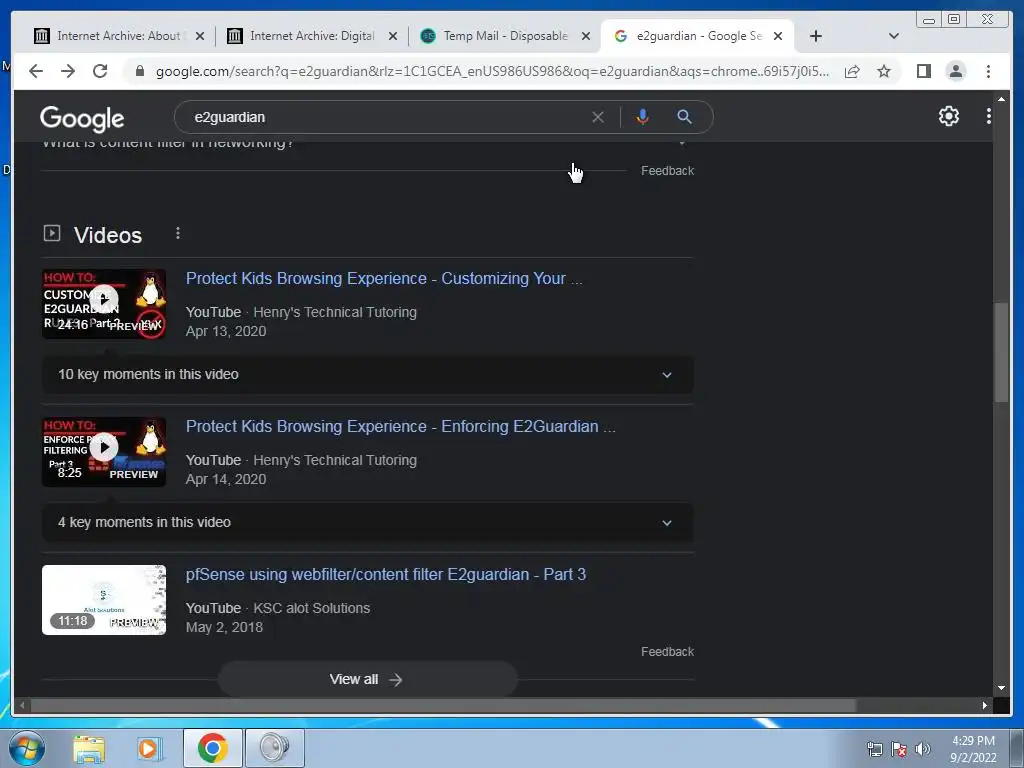Open Windows Explorer from the taskbar
This screenshot has height=768, width=1024.
click(x=89, y=749)
